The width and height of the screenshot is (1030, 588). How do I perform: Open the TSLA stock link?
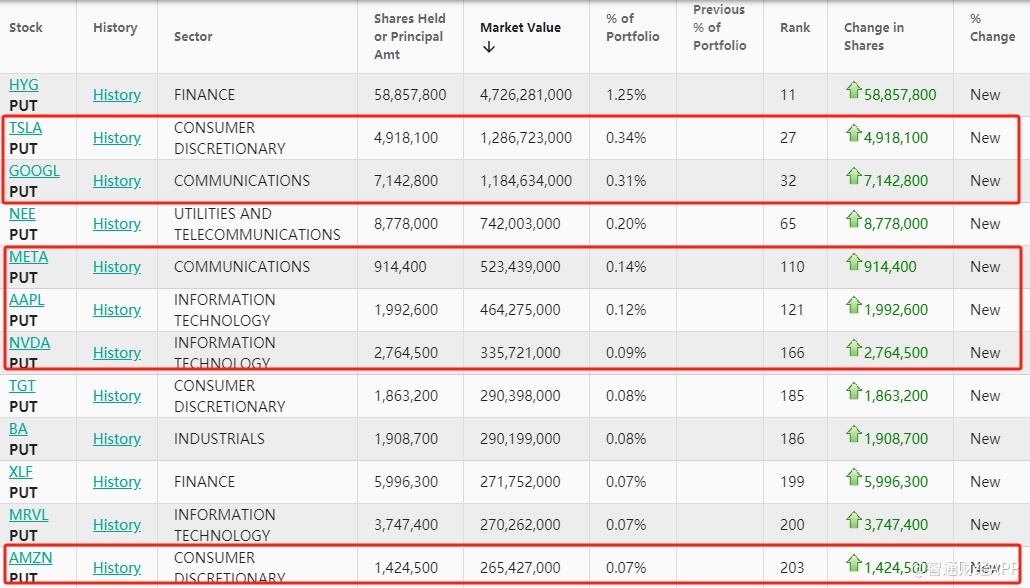[x=26, y=128]
